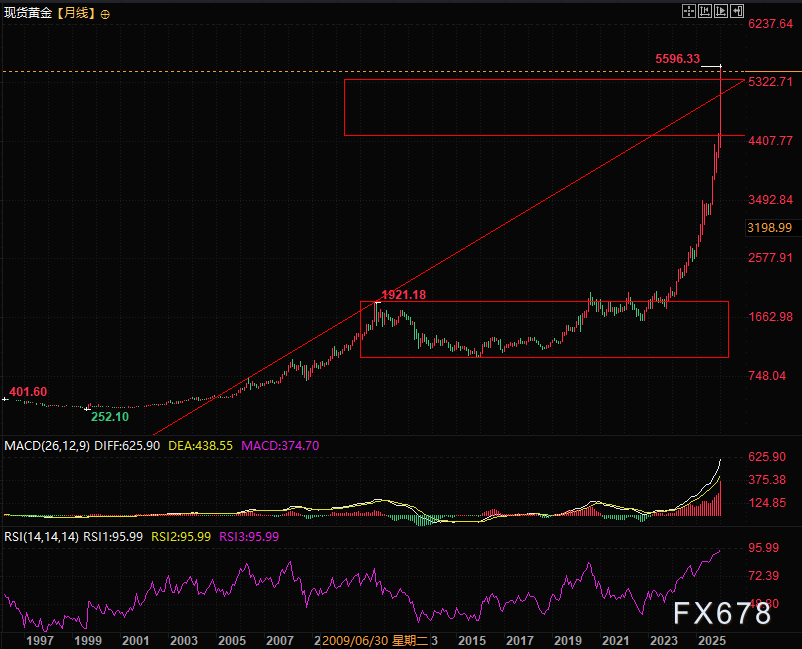
Task: Click the green 252.10 low label
Action: pyautogui.click(x=110, y=417)
